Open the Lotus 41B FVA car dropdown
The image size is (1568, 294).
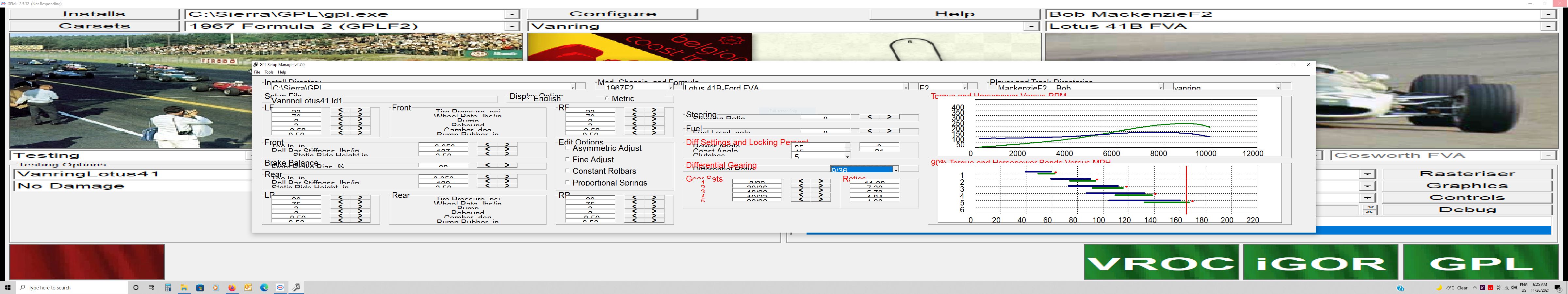pos(1548,26)
